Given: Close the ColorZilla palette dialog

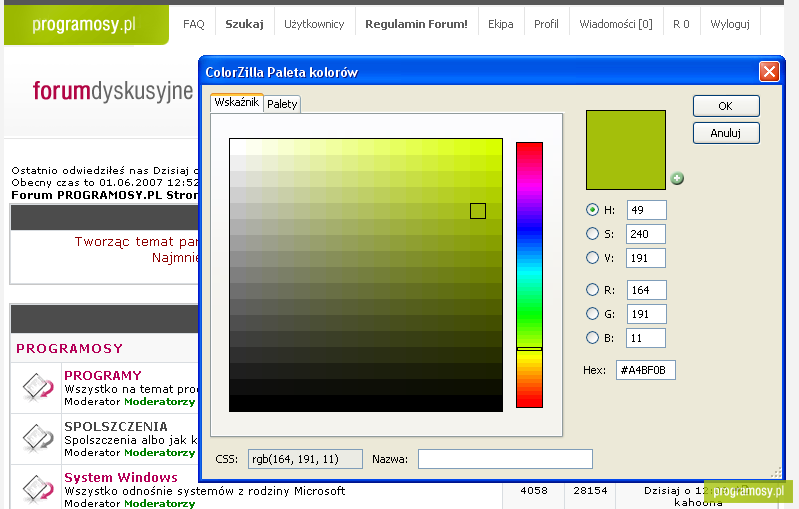Looking at the screenshot, I should [x=769, y=72].
